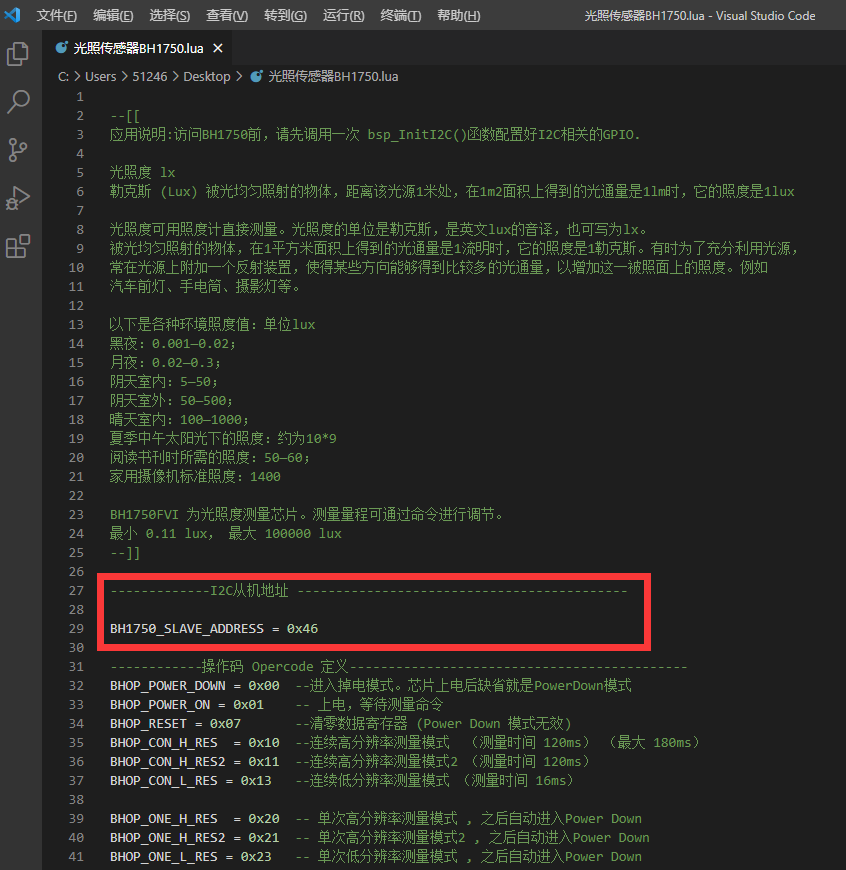
Task: Click the Lua file icon in breadcrumb
Action: tap(256, 77)
